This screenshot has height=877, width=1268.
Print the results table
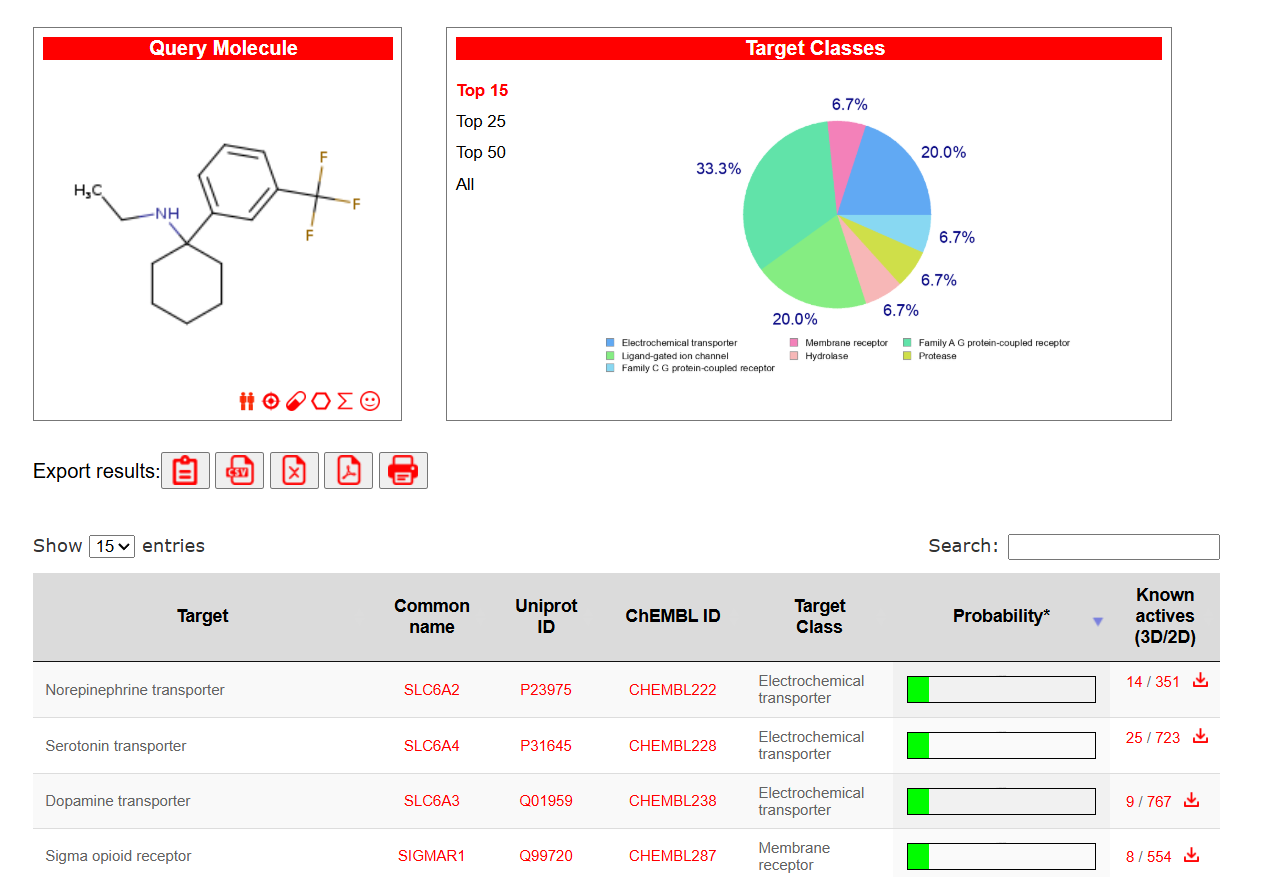(x=403, y=470)
